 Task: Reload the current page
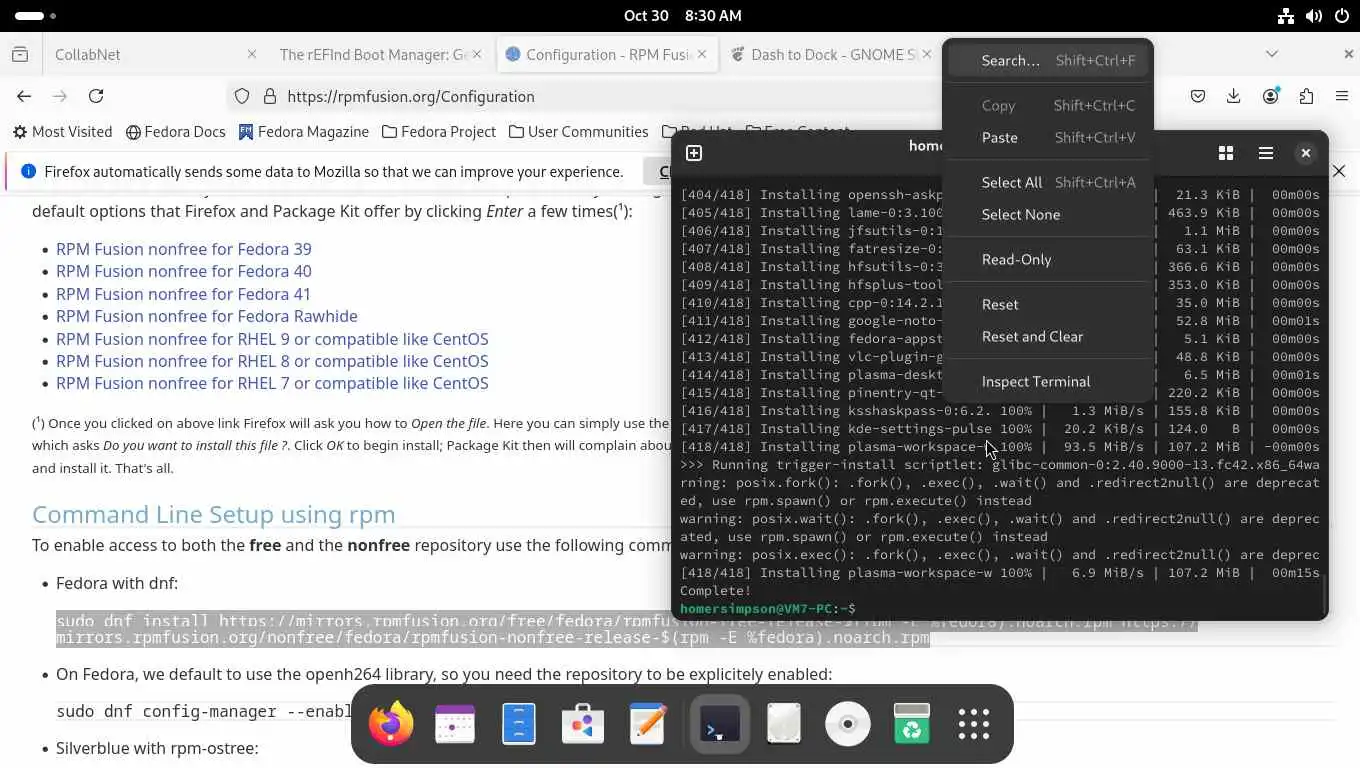96,96
